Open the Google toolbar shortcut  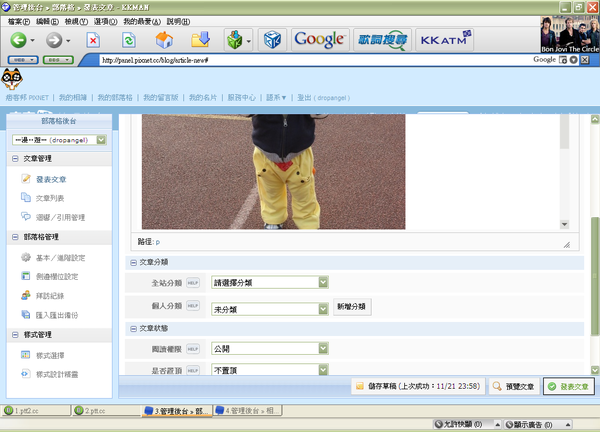tap(320, 40)
